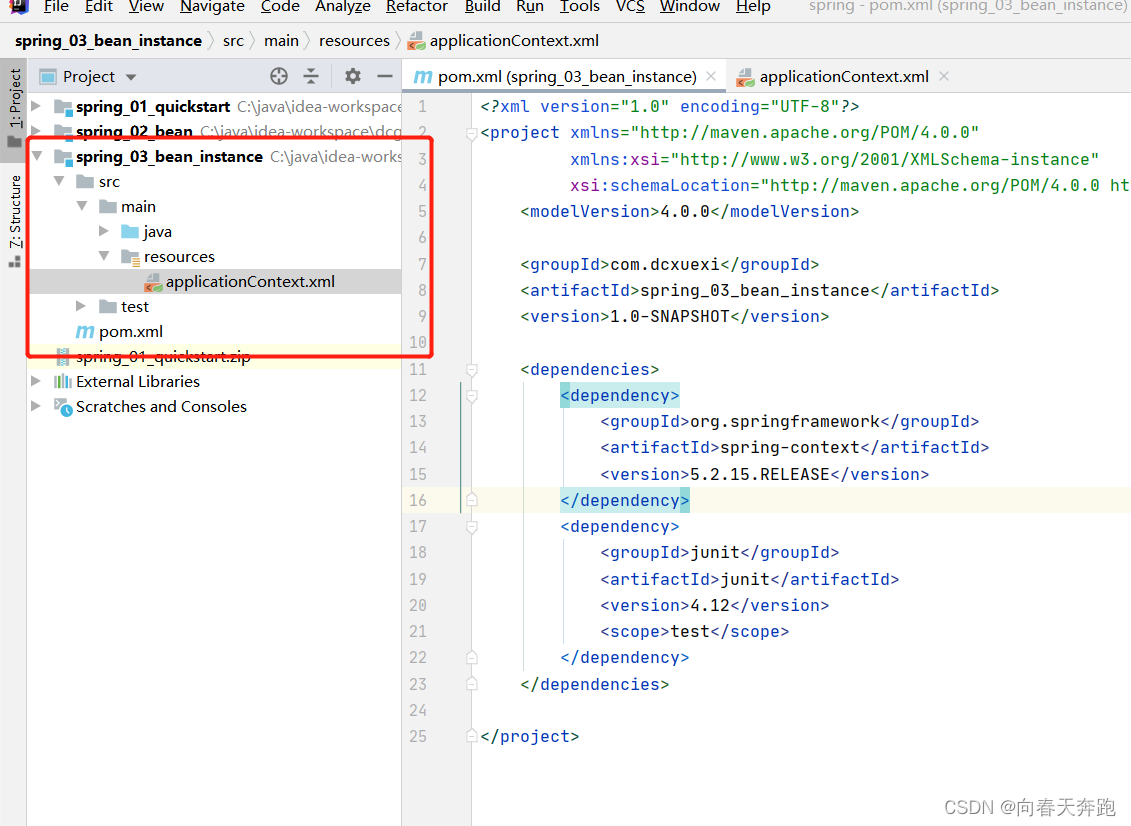The width and height of the screenshot is (1131, 826).
Task: Click the collapse all icon in Project panel
Action: point(311,76)
